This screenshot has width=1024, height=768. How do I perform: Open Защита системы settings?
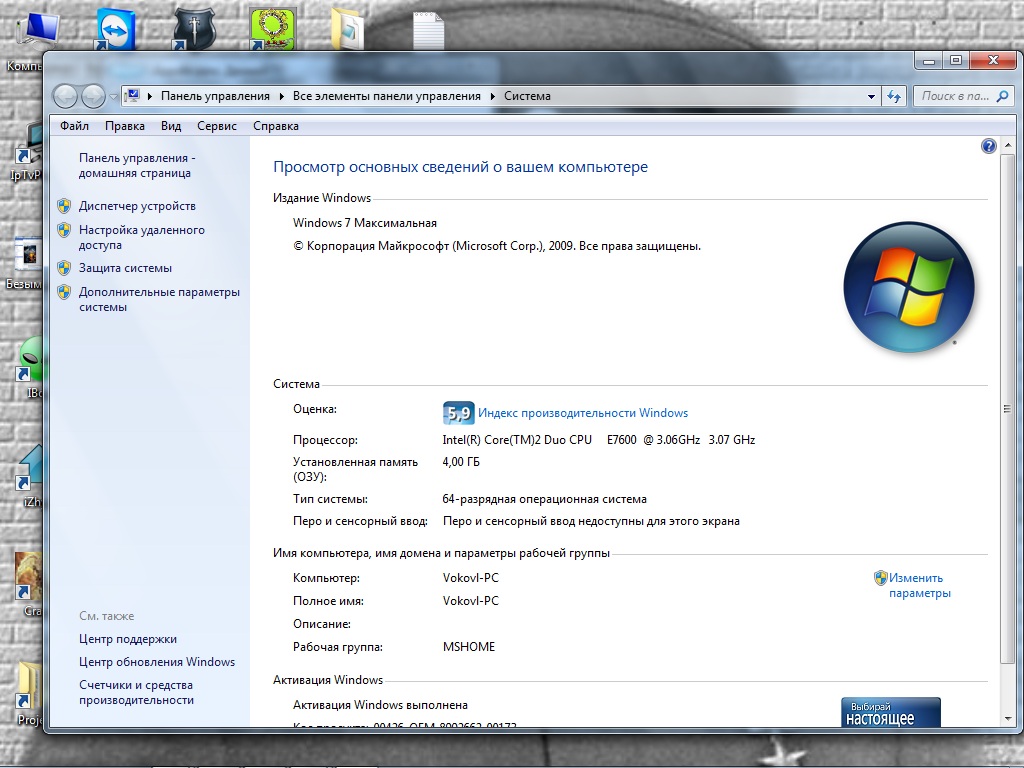point(125,268)
